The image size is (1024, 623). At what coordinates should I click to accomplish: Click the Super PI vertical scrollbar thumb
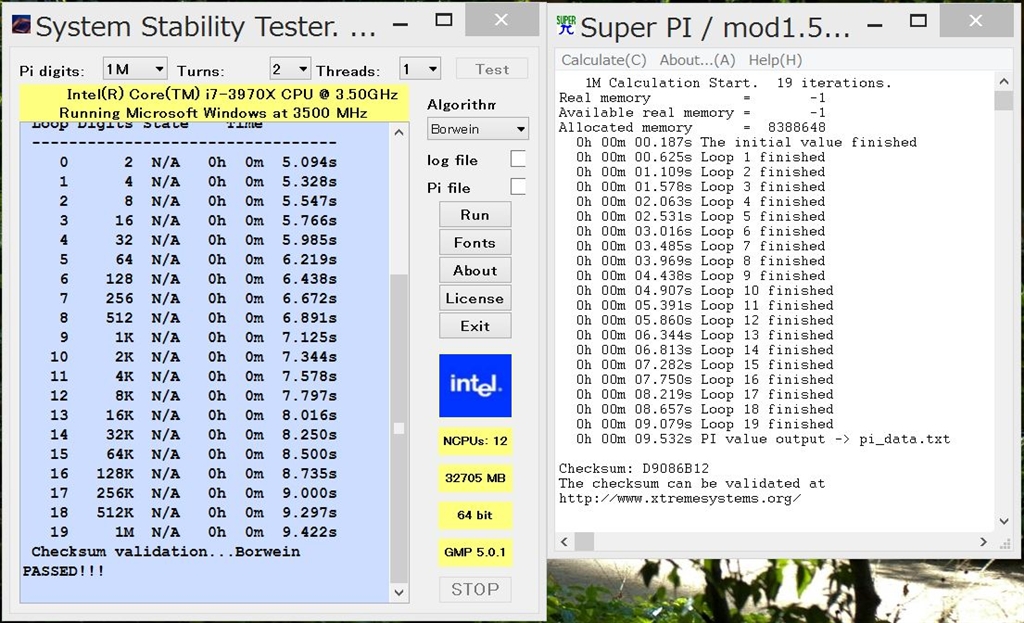(1004, 101)
